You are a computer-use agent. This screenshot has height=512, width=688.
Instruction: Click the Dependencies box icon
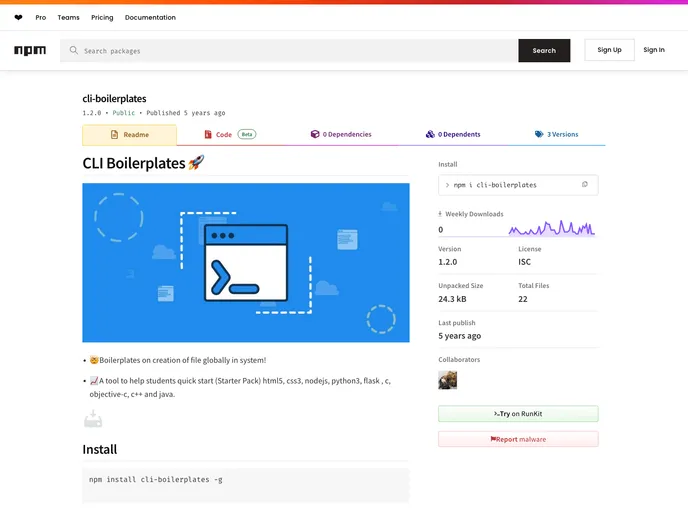point(315,134)
